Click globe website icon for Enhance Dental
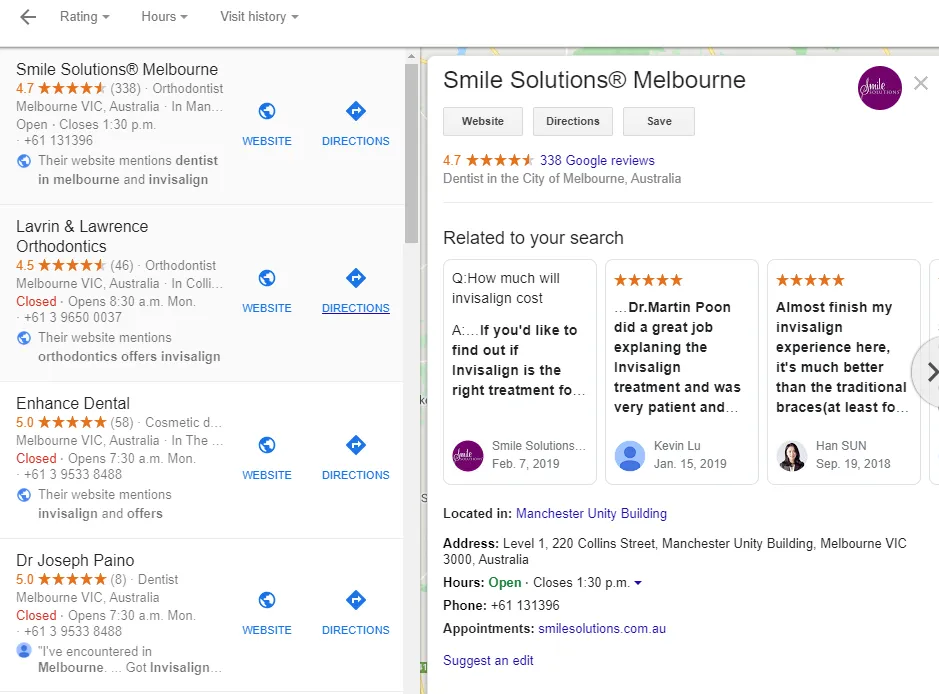Image resolution: width=939 pixels, height=694 pixels. [267, 445]
